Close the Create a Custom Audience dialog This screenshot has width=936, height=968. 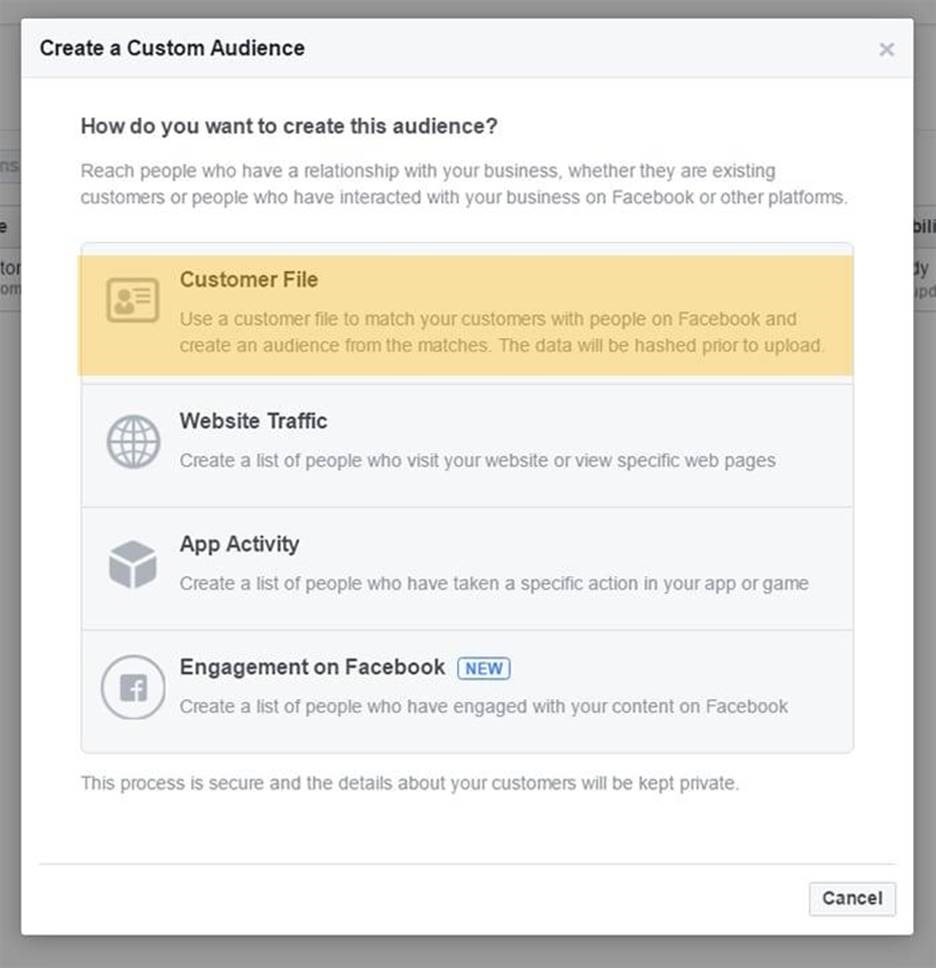[886, 49]
